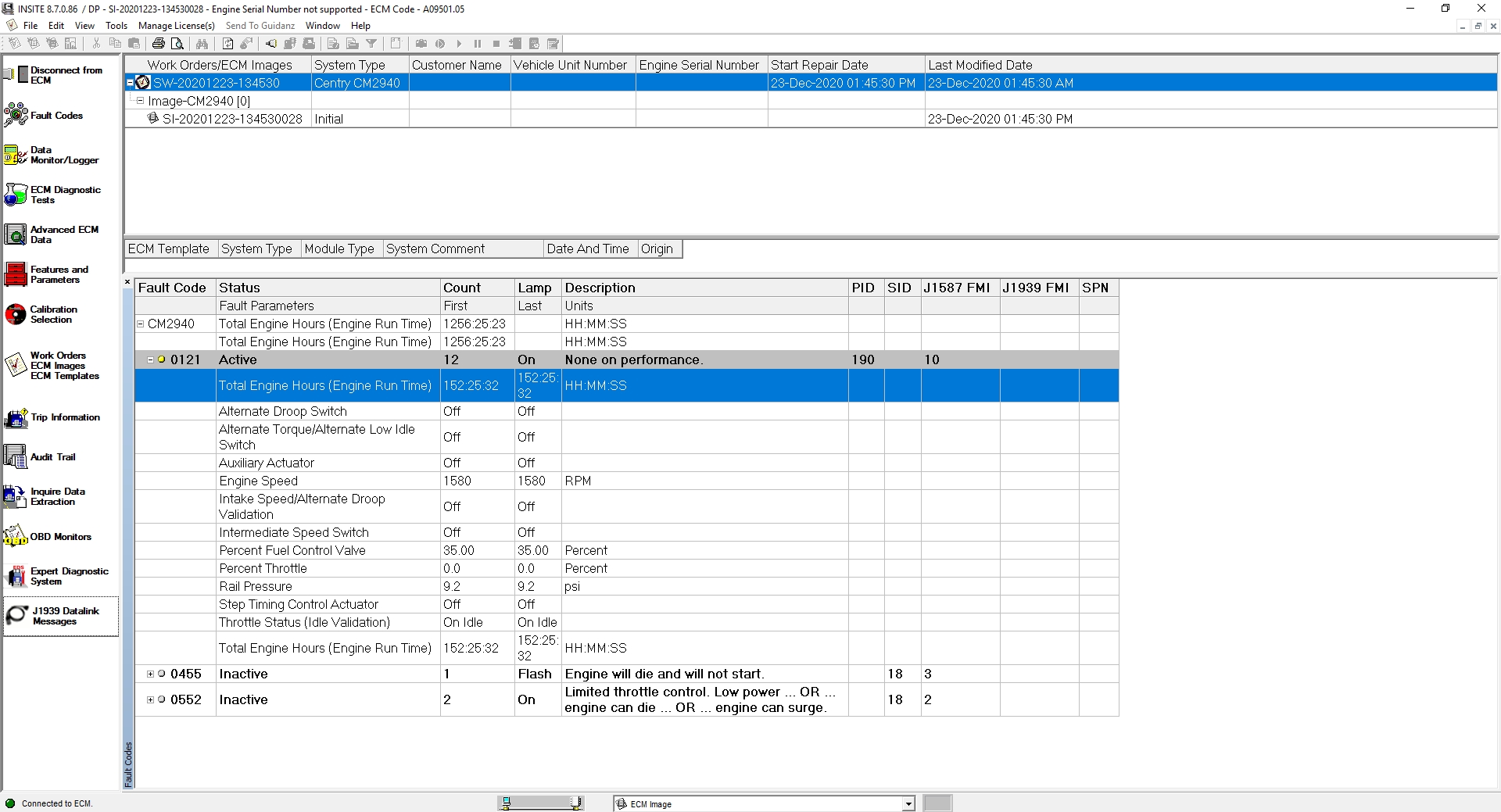Click the Copy toolbar icon
The height and width of the screenshot is (812, 1501).
point(115,44)
